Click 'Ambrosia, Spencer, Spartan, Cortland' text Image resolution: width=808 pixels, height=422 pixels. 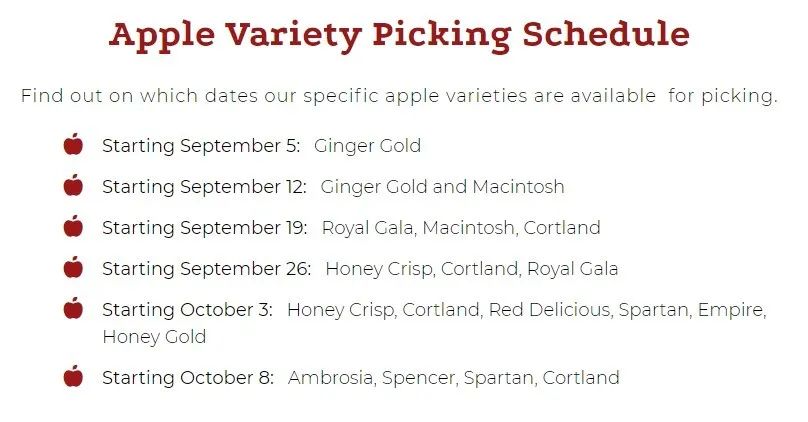454,378
